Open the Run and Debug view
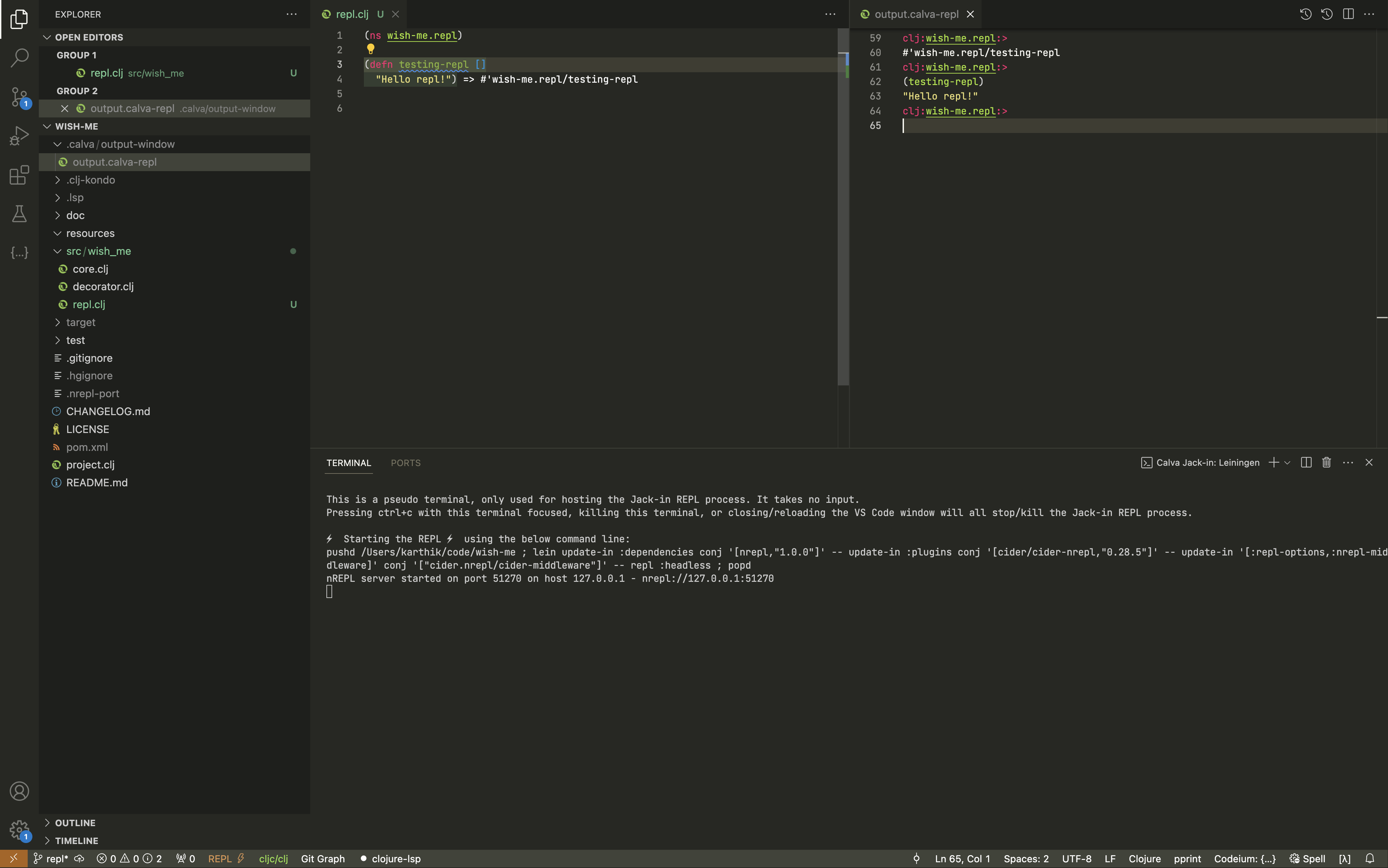This screenshot has height=868, width=1388. tap(19, 136)
